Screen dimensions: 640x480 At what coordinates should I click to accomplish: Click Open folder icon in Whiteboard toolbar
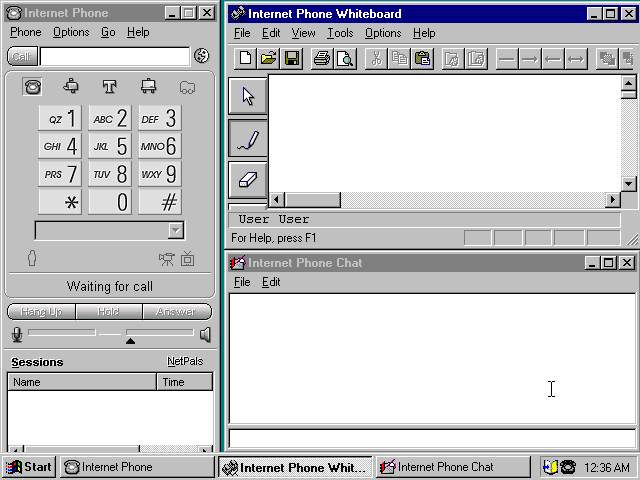tap(268, 59)
